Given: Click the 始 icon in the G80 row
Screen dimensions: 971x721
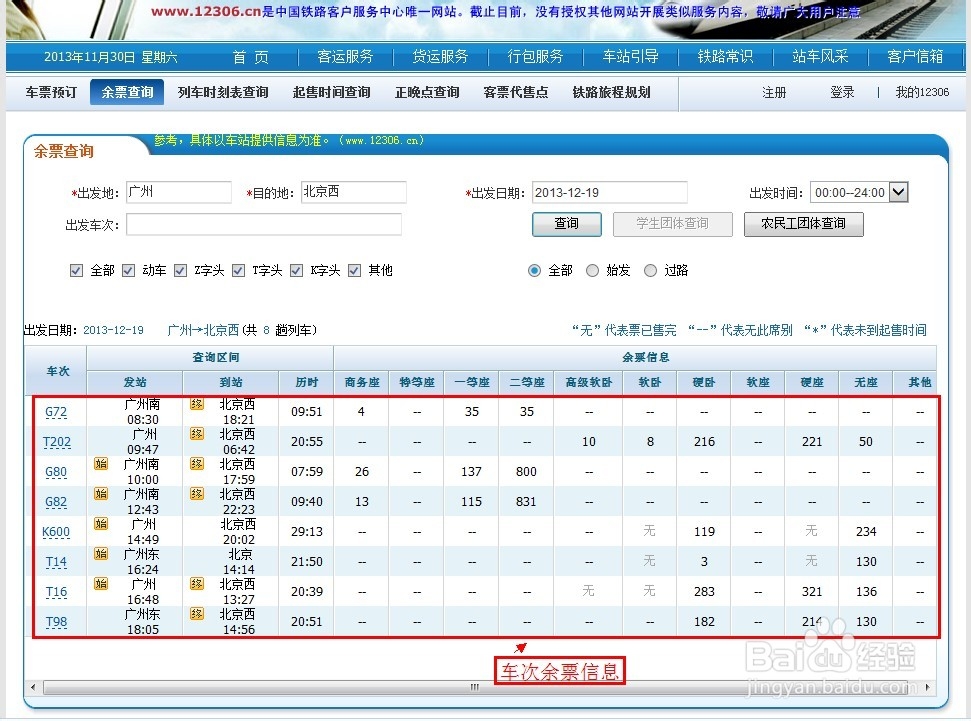Looking at the screenshot, I should (101, 463).
